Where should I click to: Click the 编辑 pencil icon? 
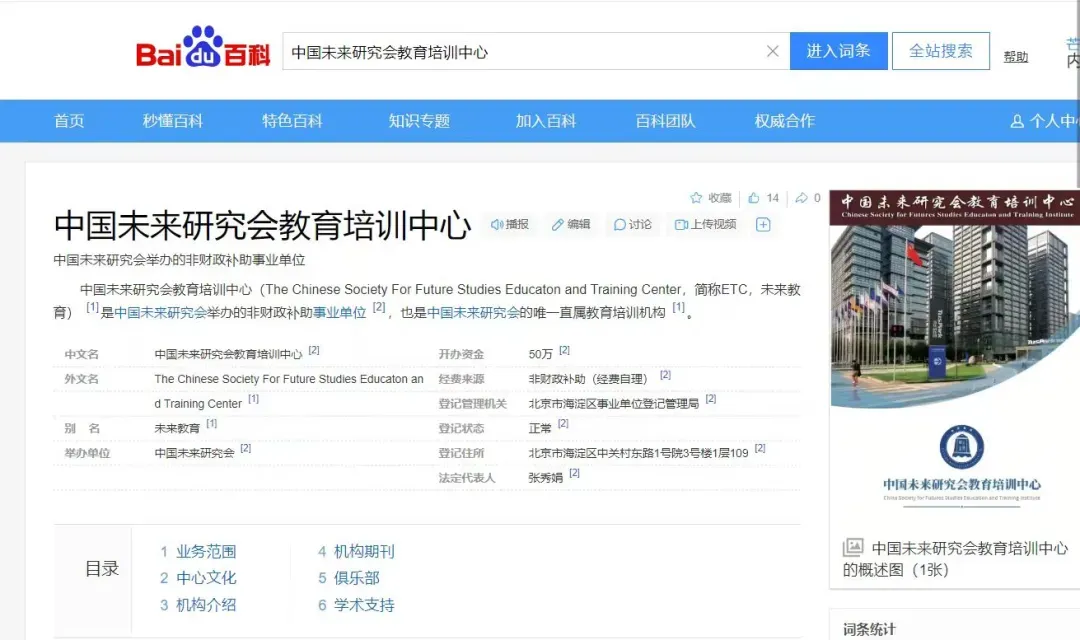click(557, 225)
